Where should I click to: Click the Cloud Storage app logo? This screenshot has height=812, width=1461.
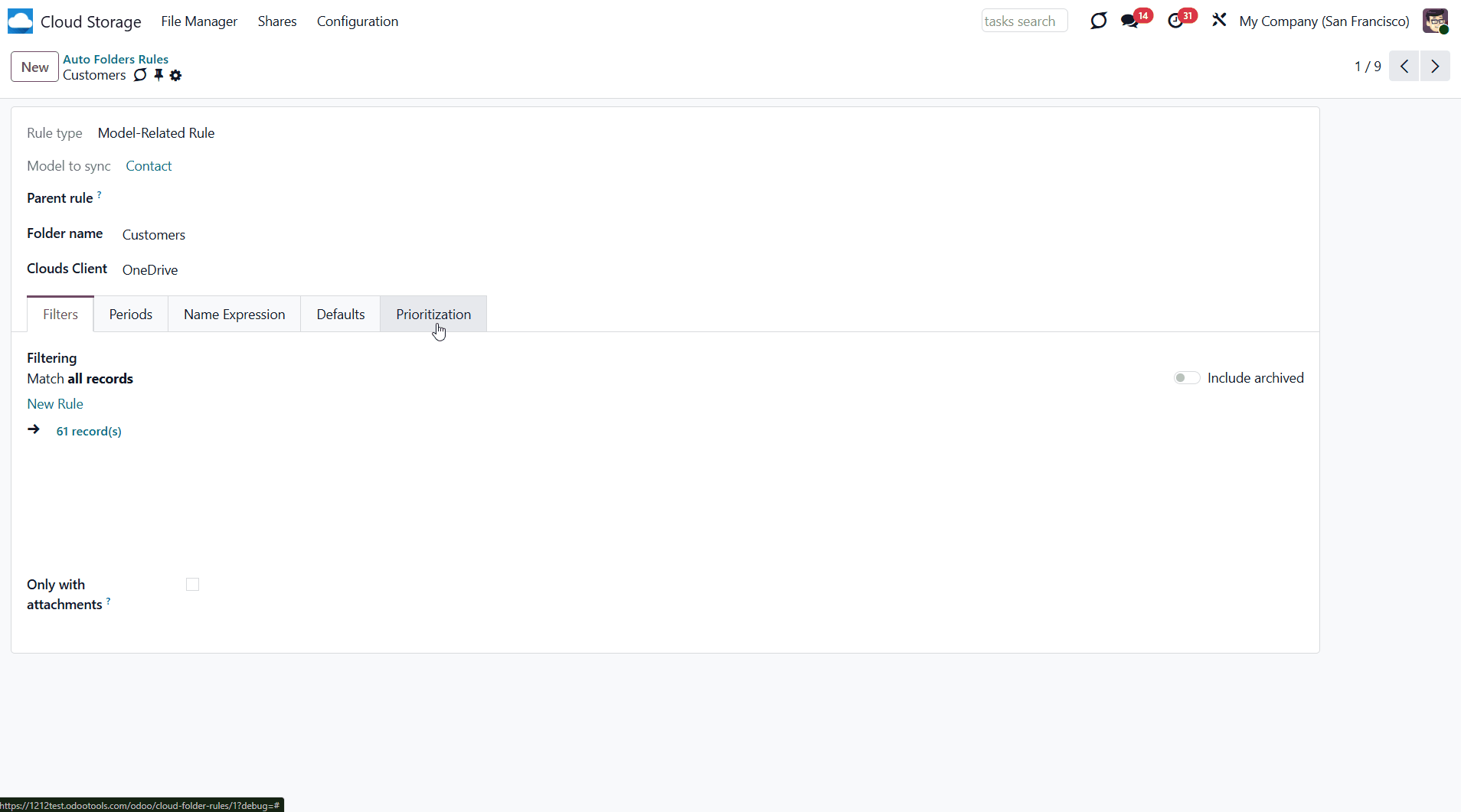[21, 21]
